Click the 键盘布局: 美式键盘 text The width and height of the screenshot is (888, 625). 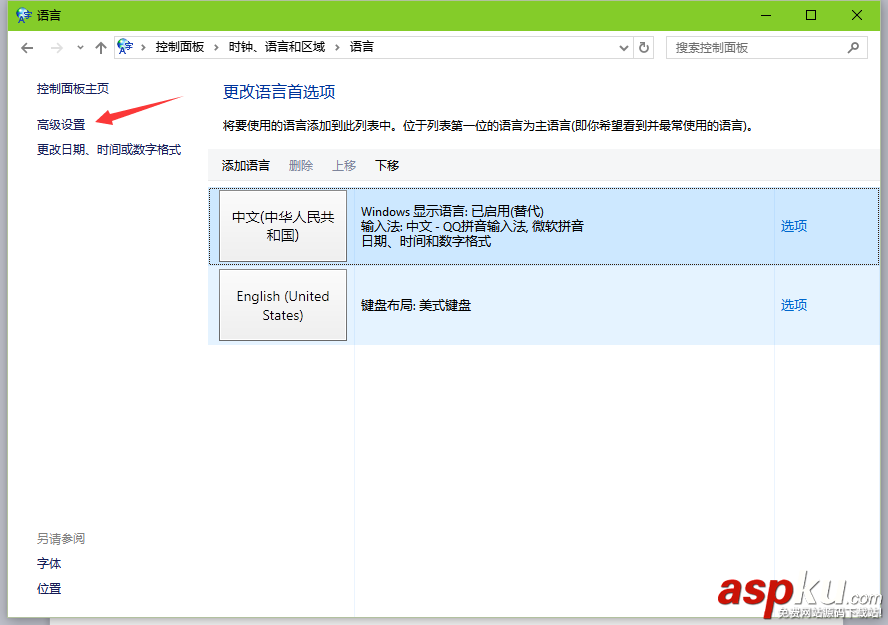[x=416, y=306]
